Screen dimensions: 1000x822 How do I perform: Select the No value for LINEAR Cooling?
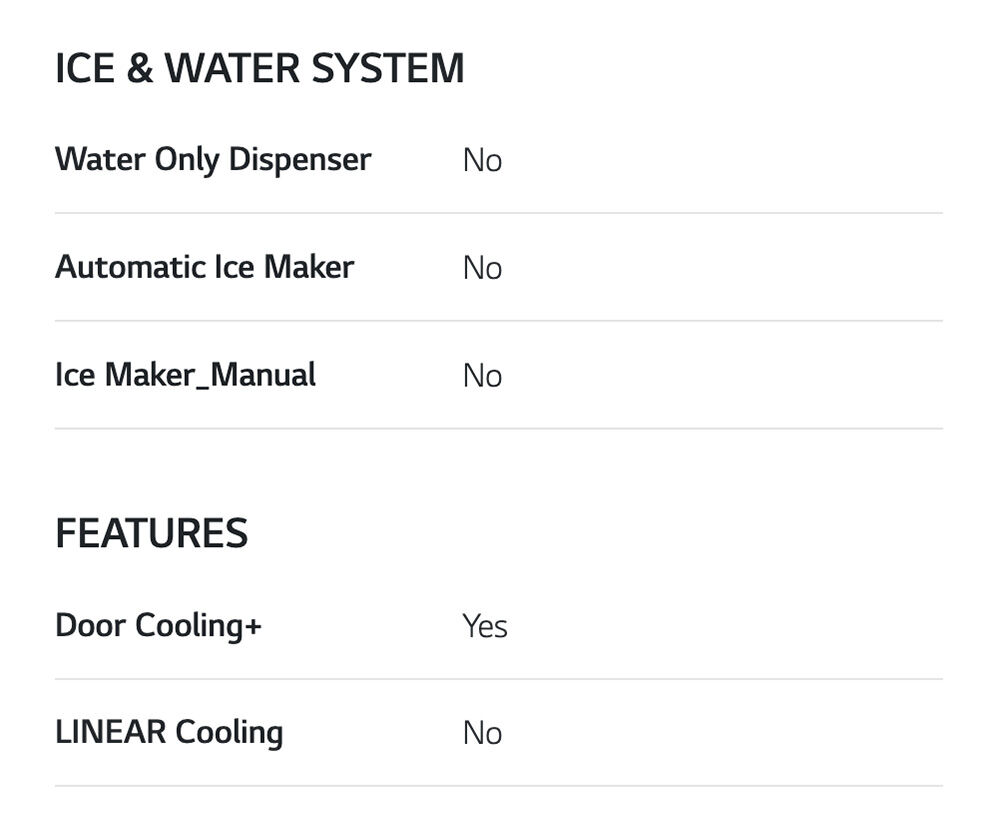pyautogui.click(x=482, y=733)
